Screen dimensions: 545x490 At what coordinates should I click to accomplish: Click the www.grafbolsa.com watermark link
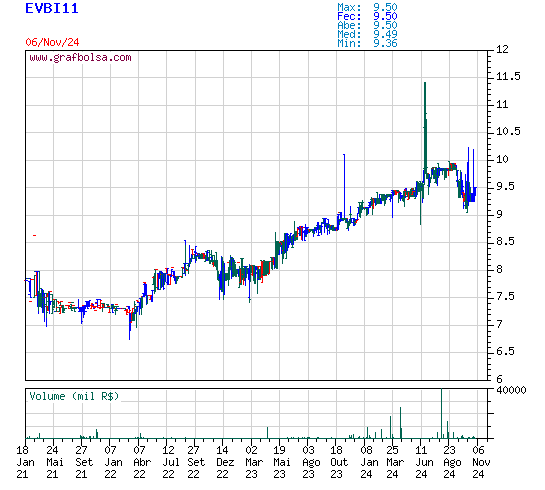(80, 57)
